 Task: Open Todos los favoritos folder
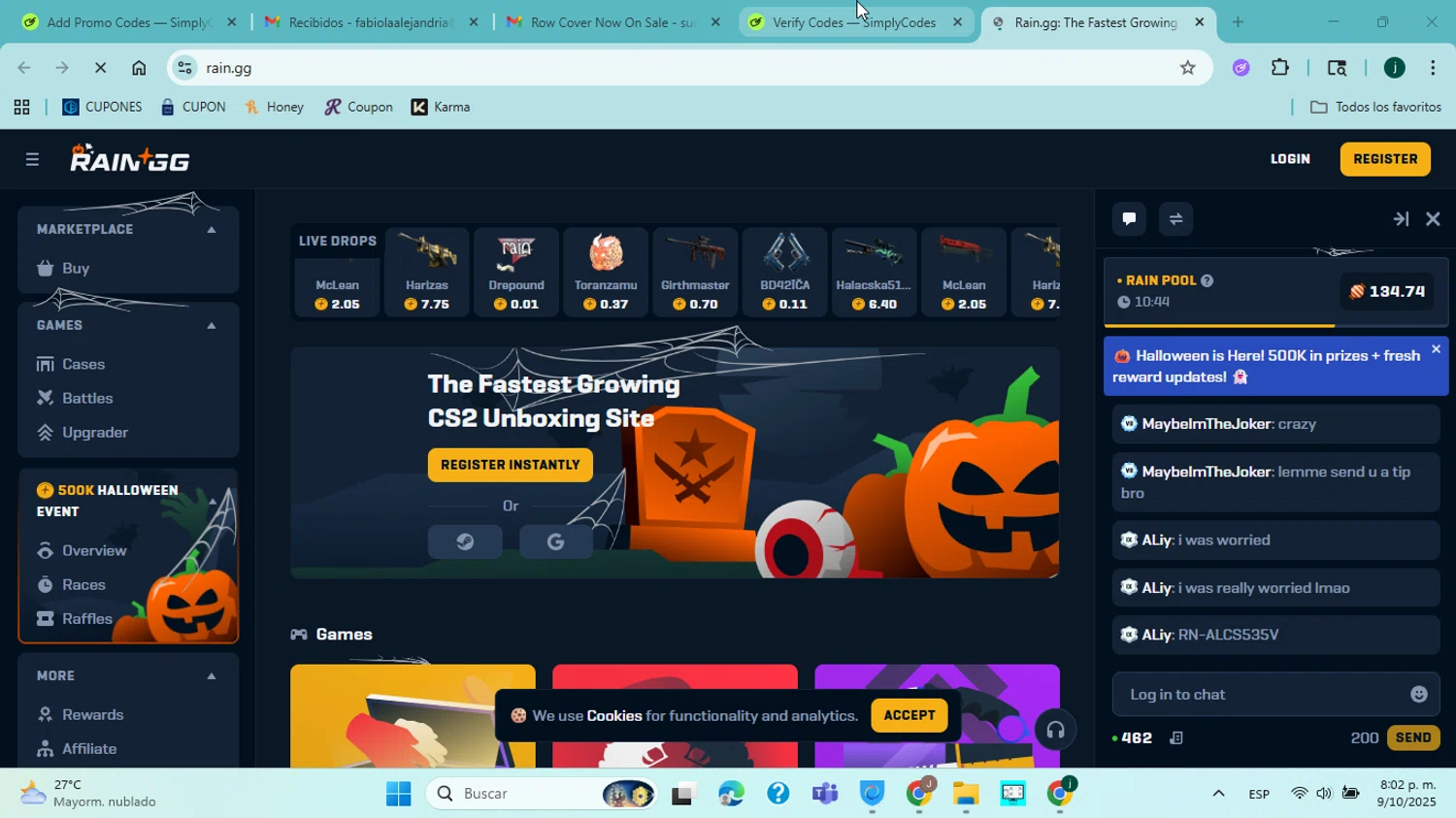pyautogui.click(x=1375, y=108)
